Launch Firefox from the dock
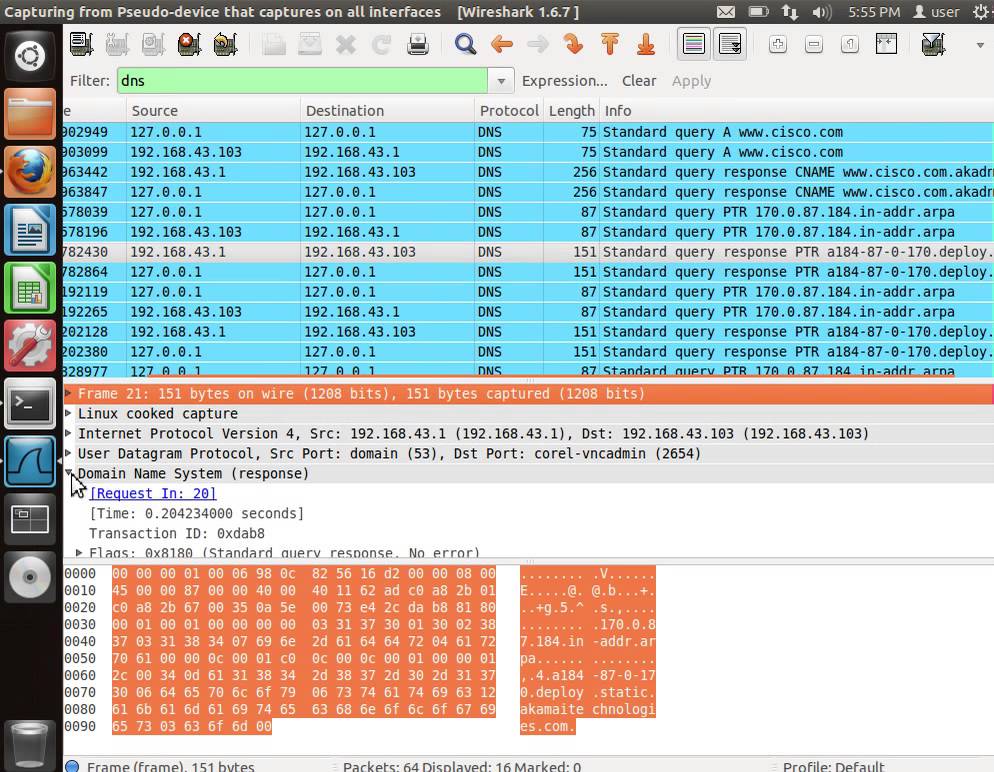This screenshot has height=772, width=994. click(x=30, y=171)
